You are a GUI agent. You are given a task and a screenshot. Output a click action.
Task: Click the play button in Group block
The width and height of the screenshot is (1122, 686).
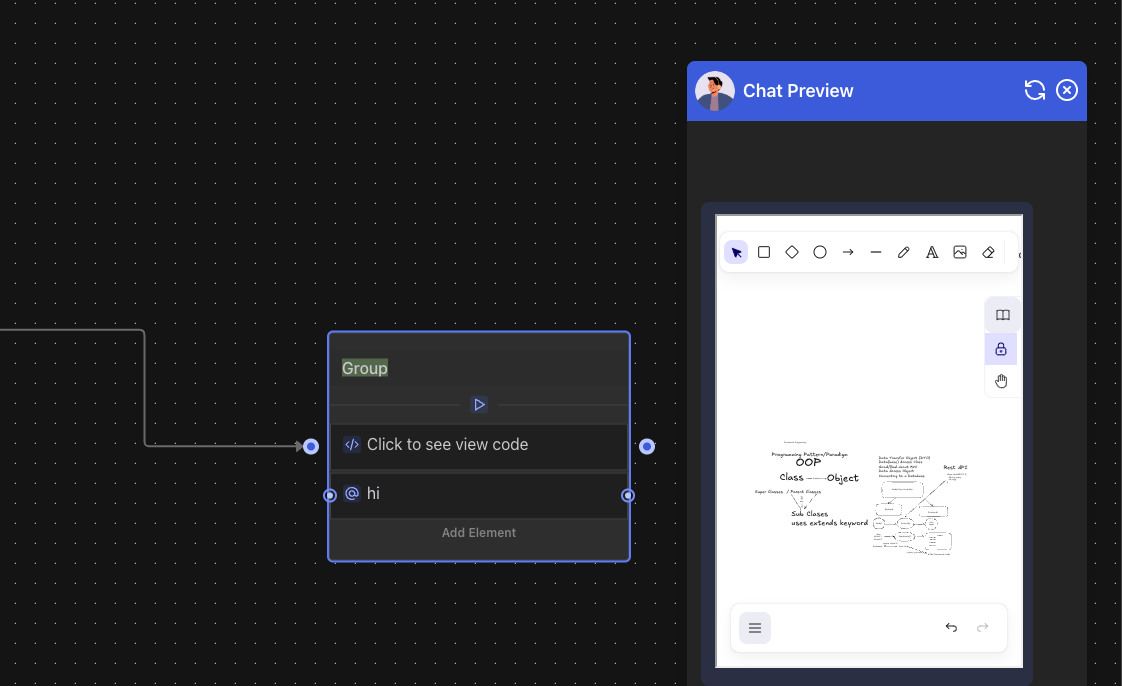coord(479,405)
